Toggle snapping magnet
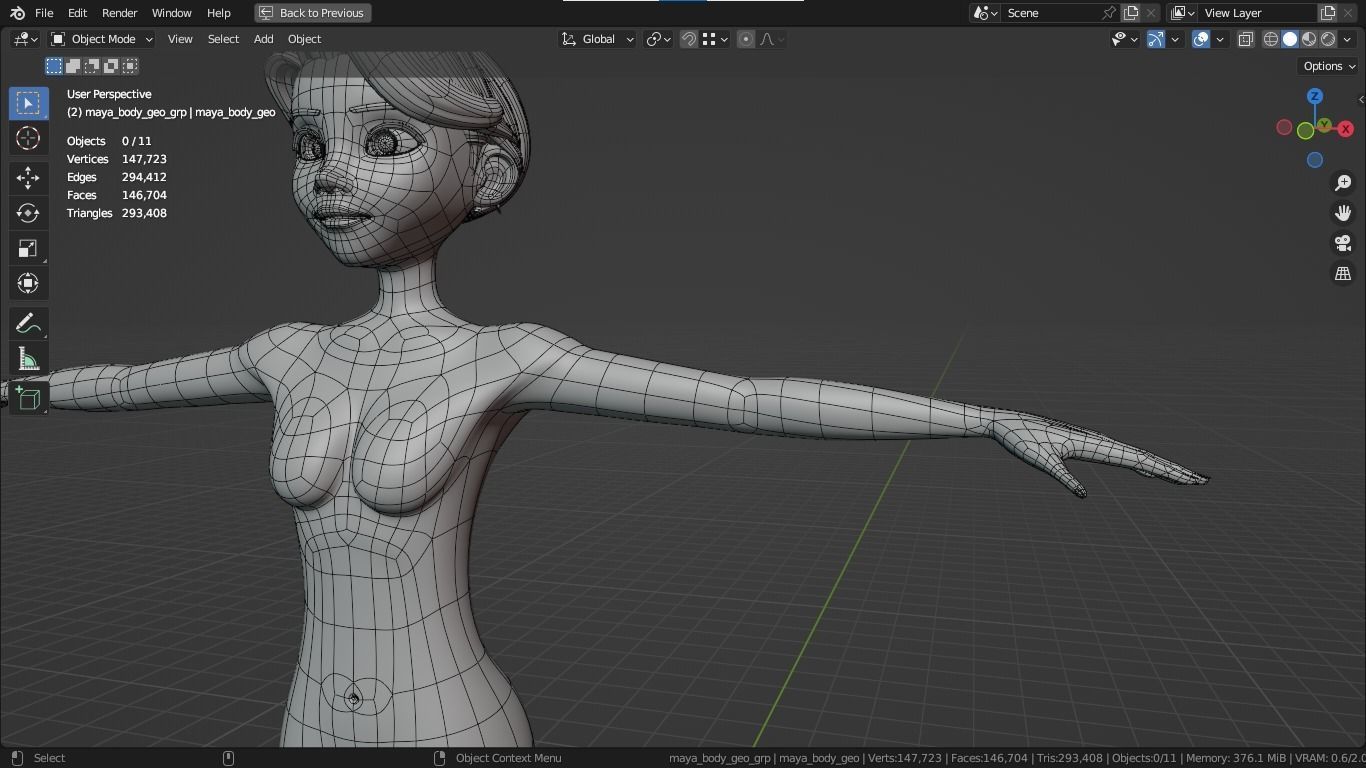The height and width of the screenshot is (768, 1366). click(x=689, y=39)
